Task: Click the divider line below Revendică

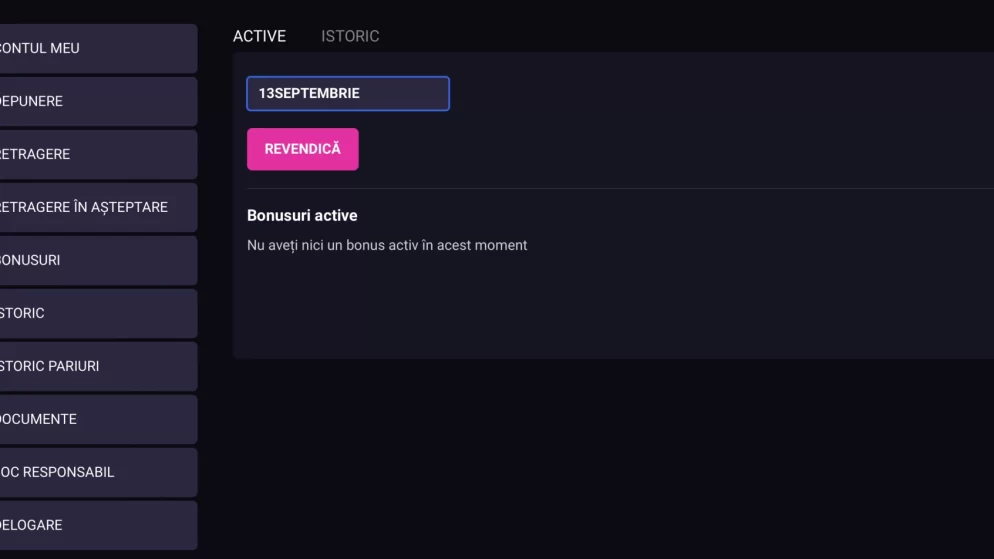Action: click(620, 188)
